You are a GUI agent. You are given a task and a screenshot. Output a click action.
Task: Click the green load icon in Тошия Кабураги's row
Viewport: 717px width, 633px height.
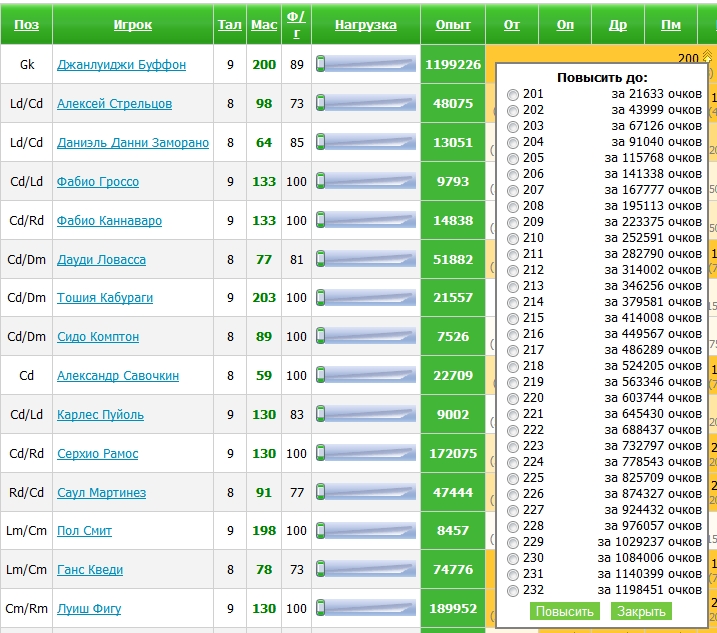[x=321, y=298]
